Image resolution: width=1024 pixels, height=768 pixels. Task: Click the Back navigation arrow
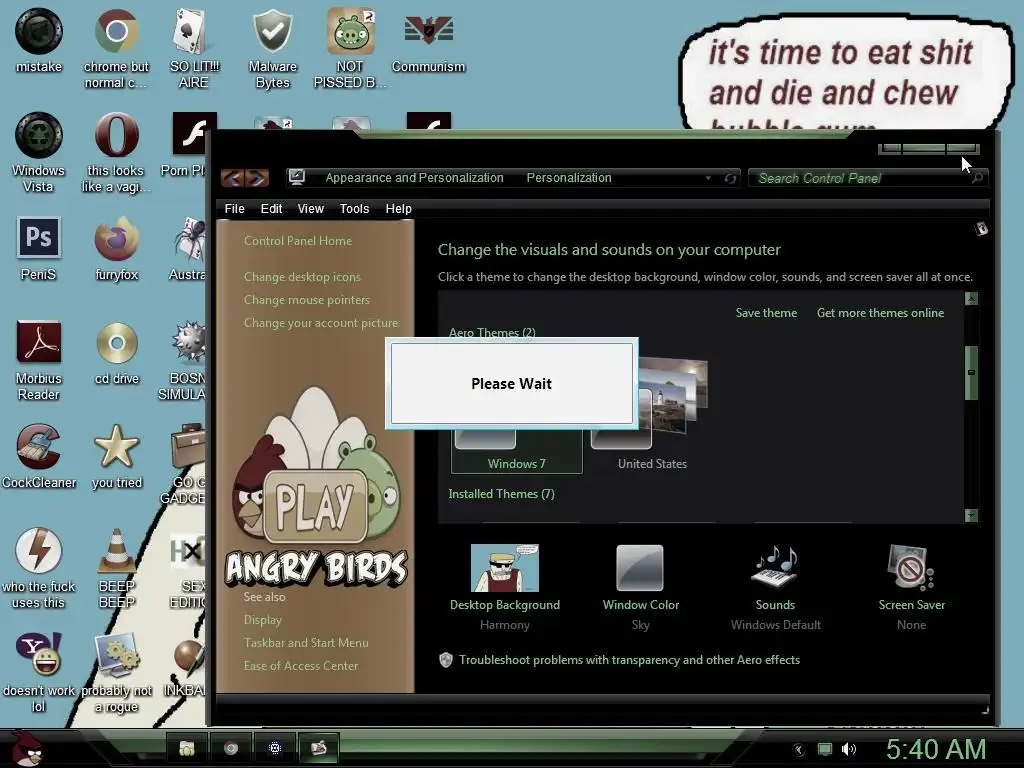pyautogui.click(x=232, y=178)
